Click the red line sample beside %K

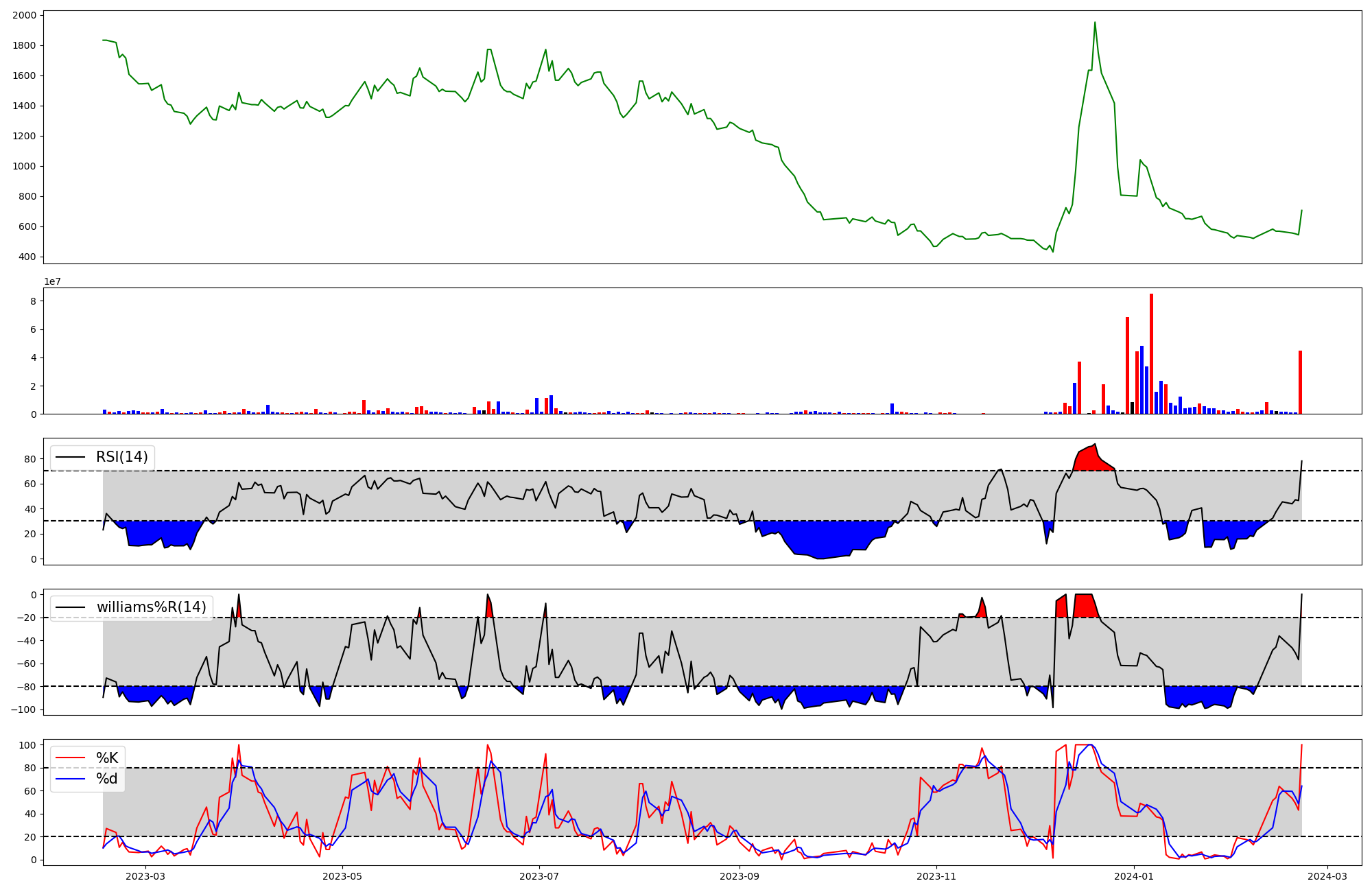click(x=71, y=758)
